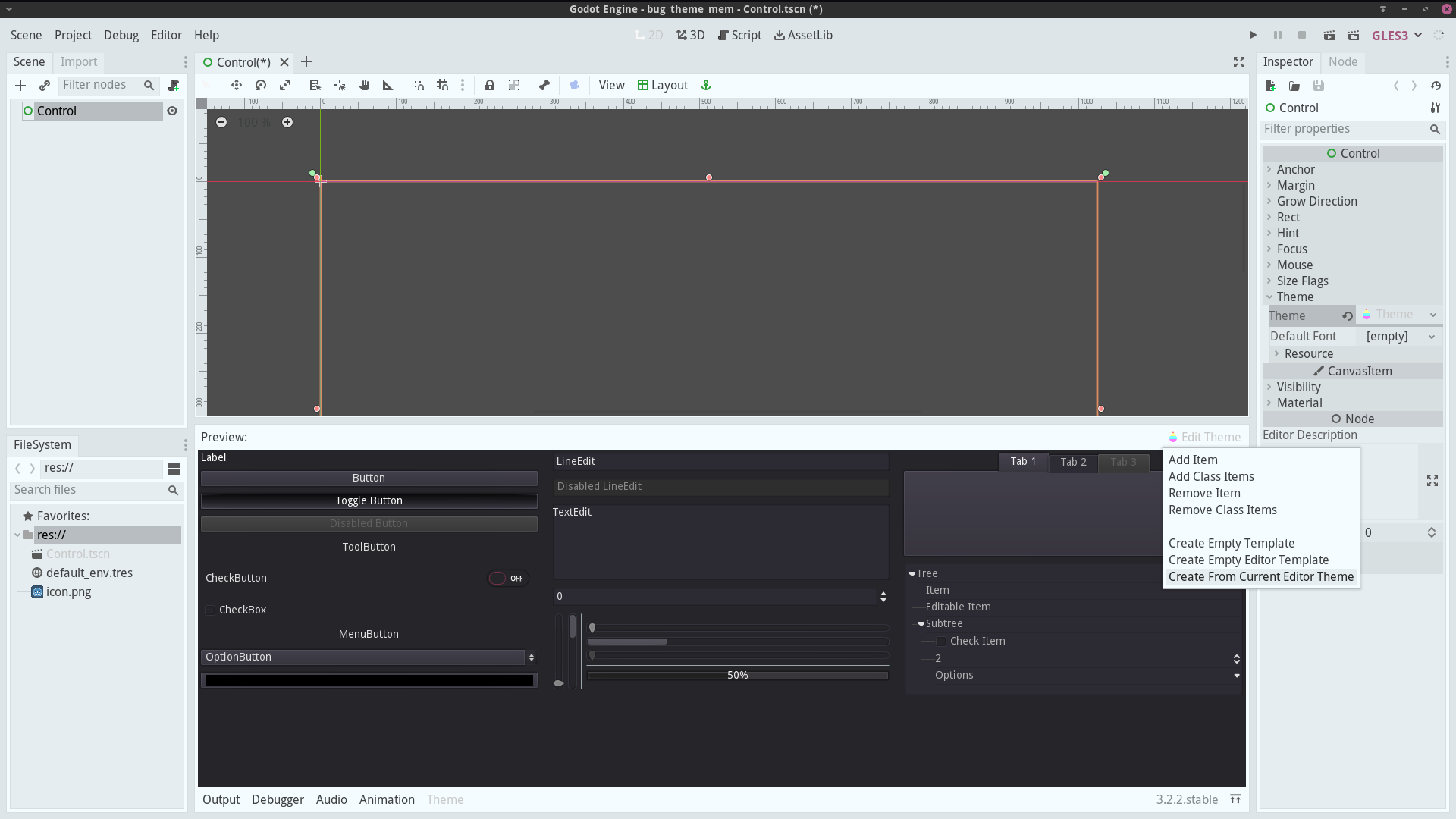Open the Inspector history dropdown

1436,86
